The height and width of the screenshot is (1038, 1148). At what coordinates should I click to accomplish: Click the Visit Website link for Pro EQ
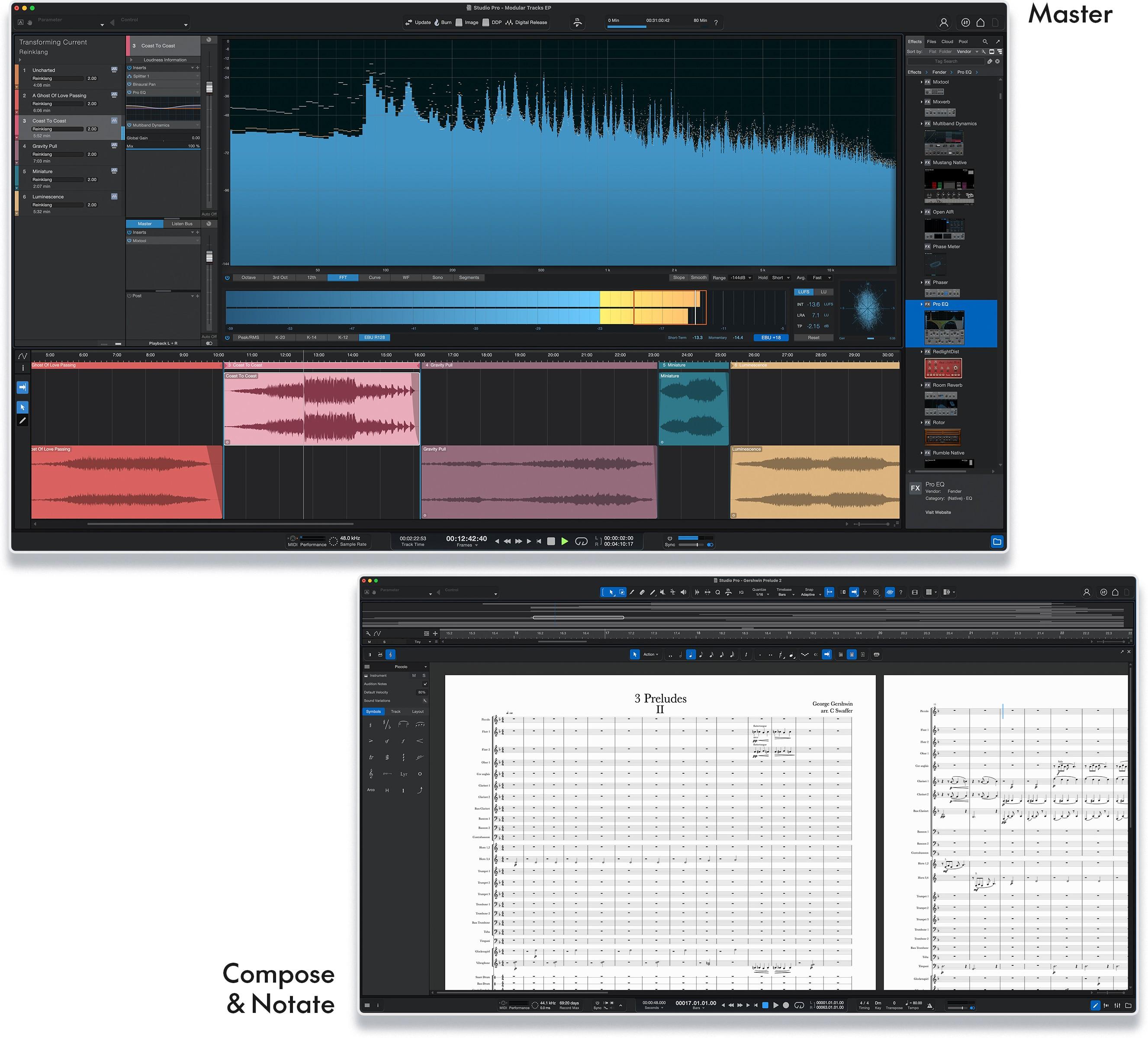pyautogui.click(x=938, y=512)
